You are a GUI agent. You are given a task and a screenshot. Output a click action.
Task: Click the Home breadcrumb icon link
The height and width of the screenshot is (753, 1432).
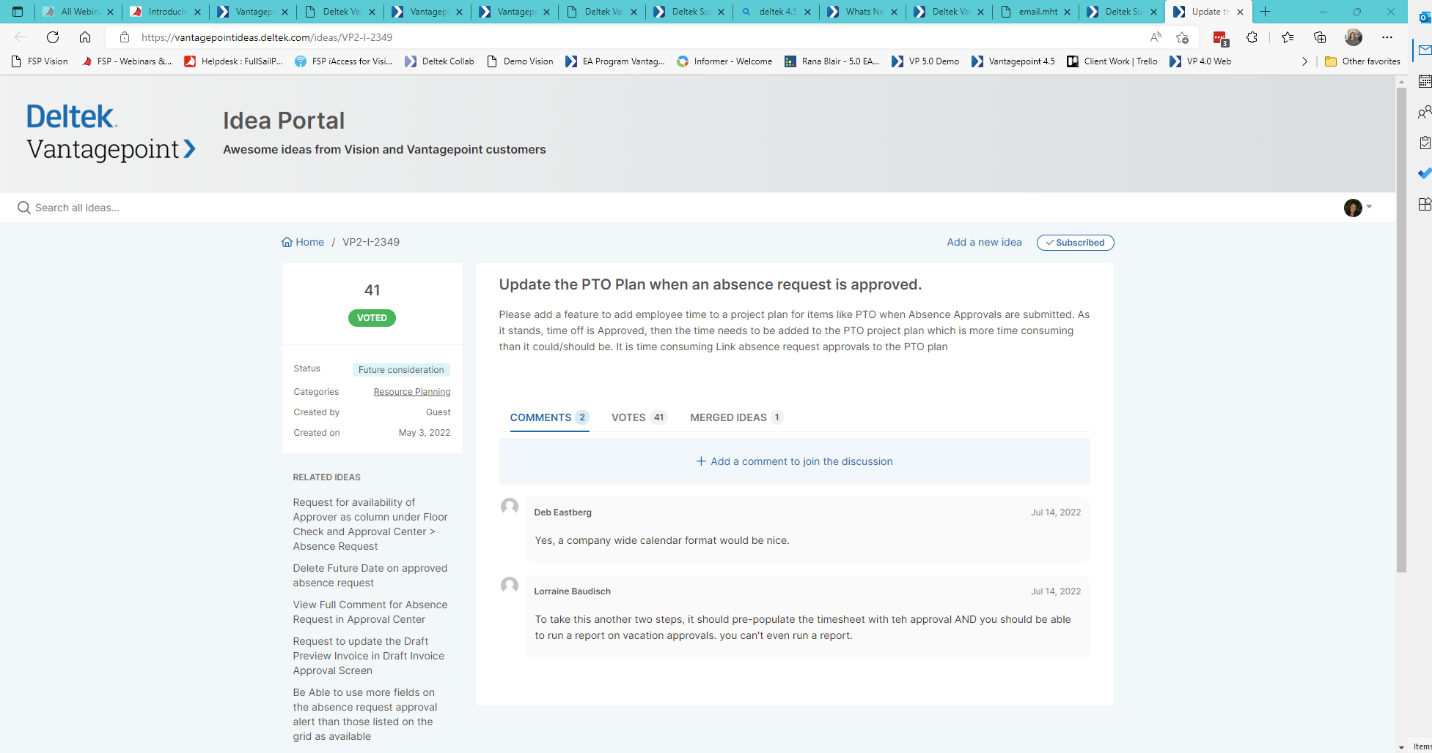click(x=303, y=242)
